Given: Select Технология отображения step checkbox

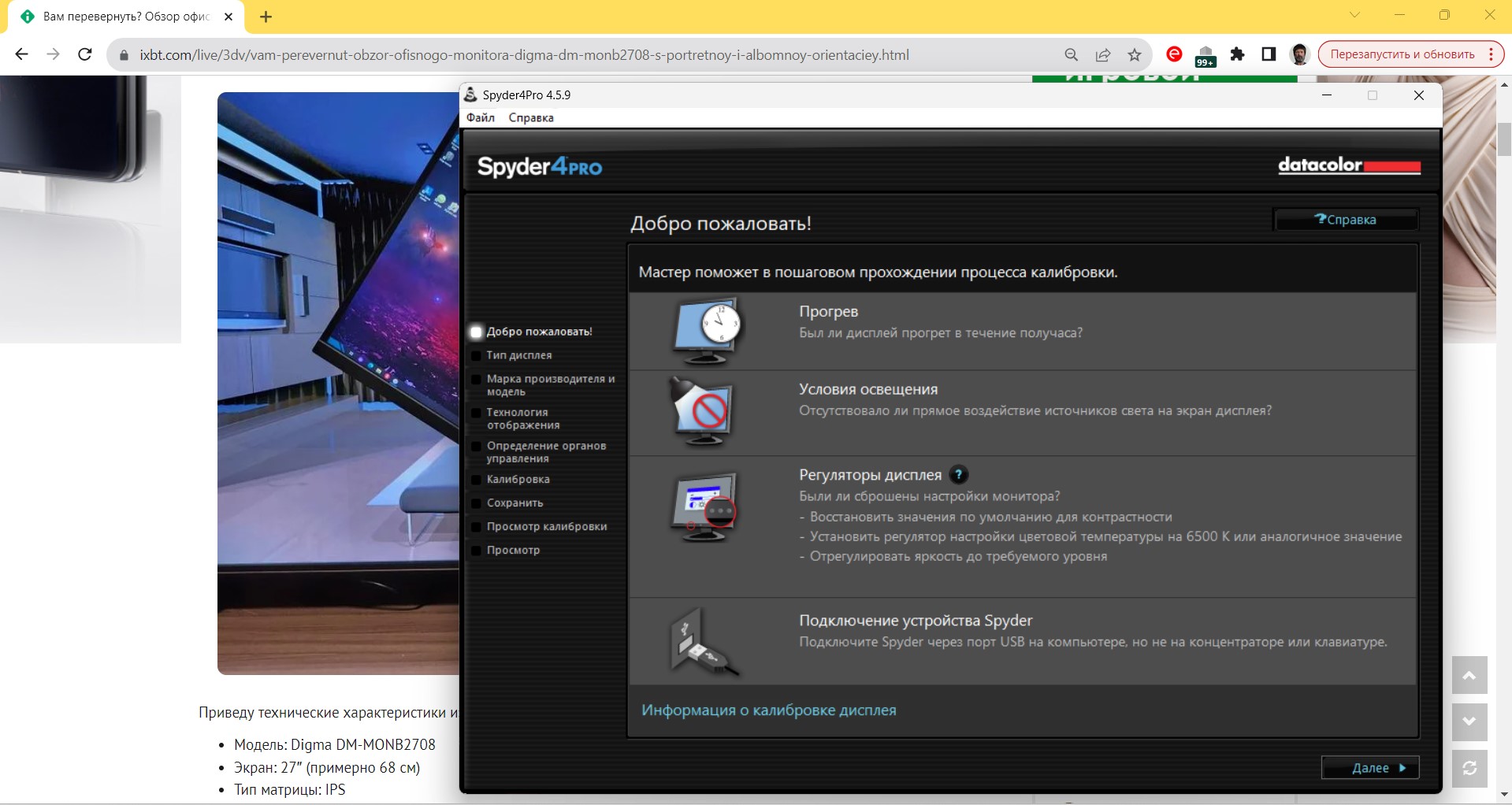Looking at the screenshot, I should [x=476, y=413].
